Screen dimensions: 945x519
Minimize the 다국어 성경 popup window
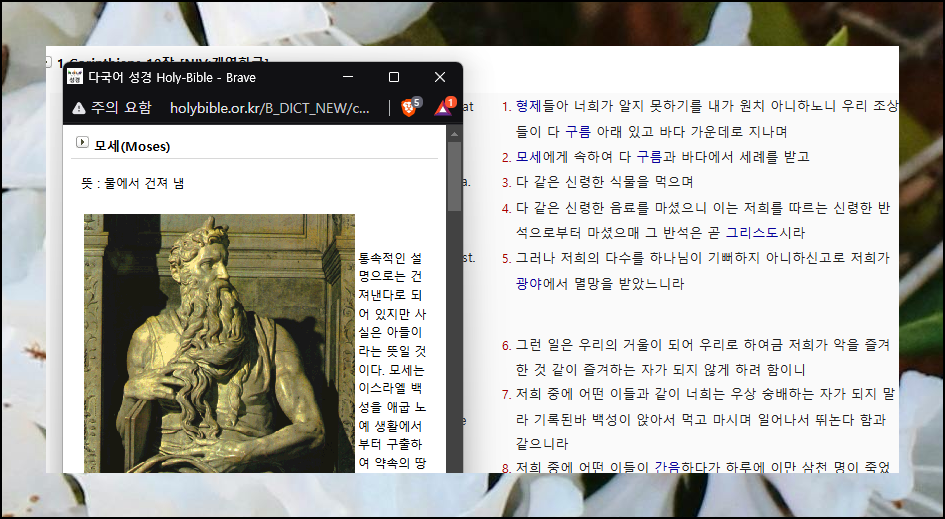click(x=348, y=77)
